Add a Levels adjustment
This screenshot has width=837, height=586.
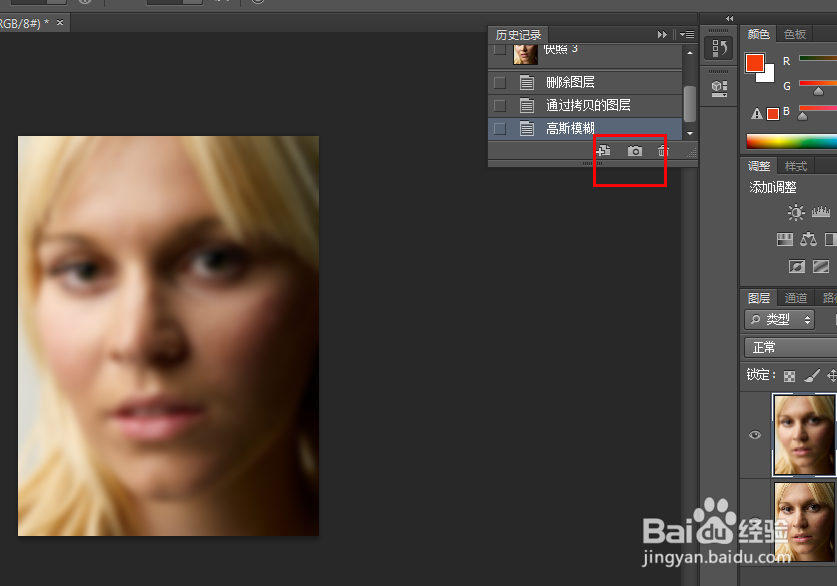point(820,212)
